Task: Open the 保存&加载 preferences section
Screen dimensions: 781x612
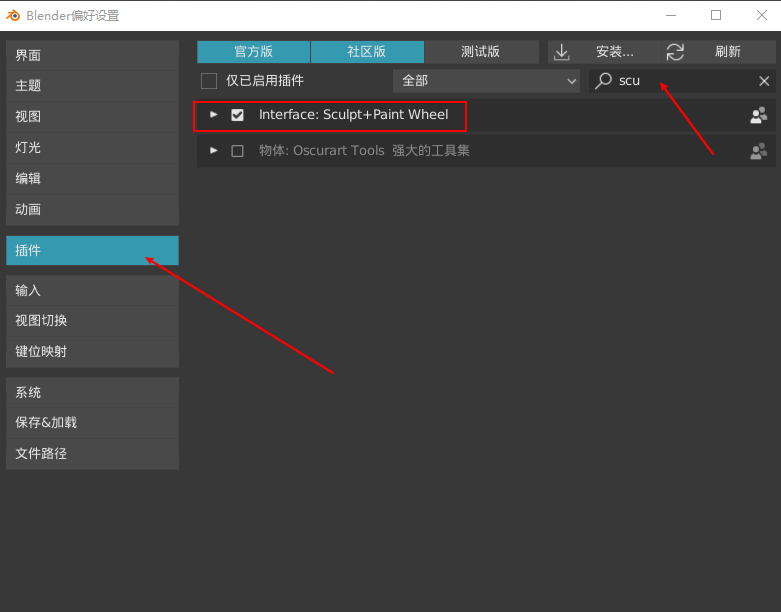Action: [x=92, y=423]
